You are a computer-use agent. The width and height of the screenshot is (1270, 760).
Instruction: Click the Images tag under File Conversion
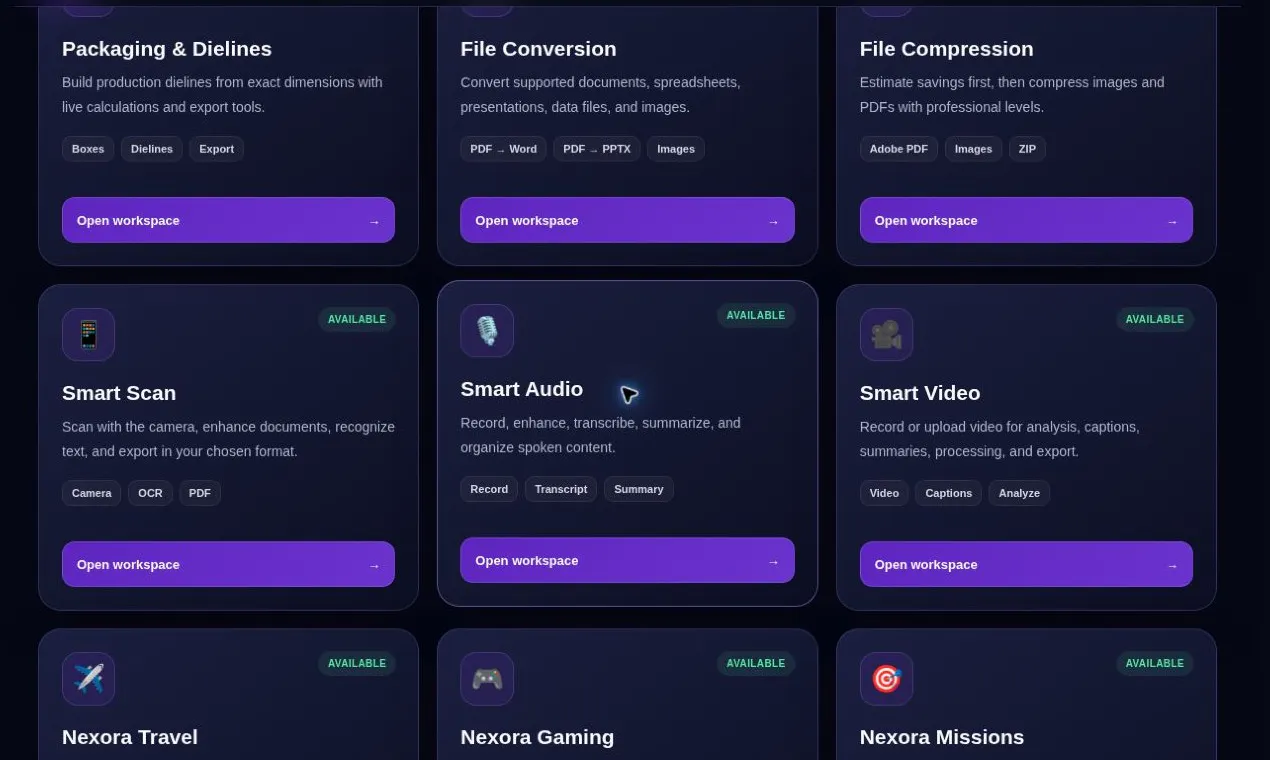[x=676, y=149]
